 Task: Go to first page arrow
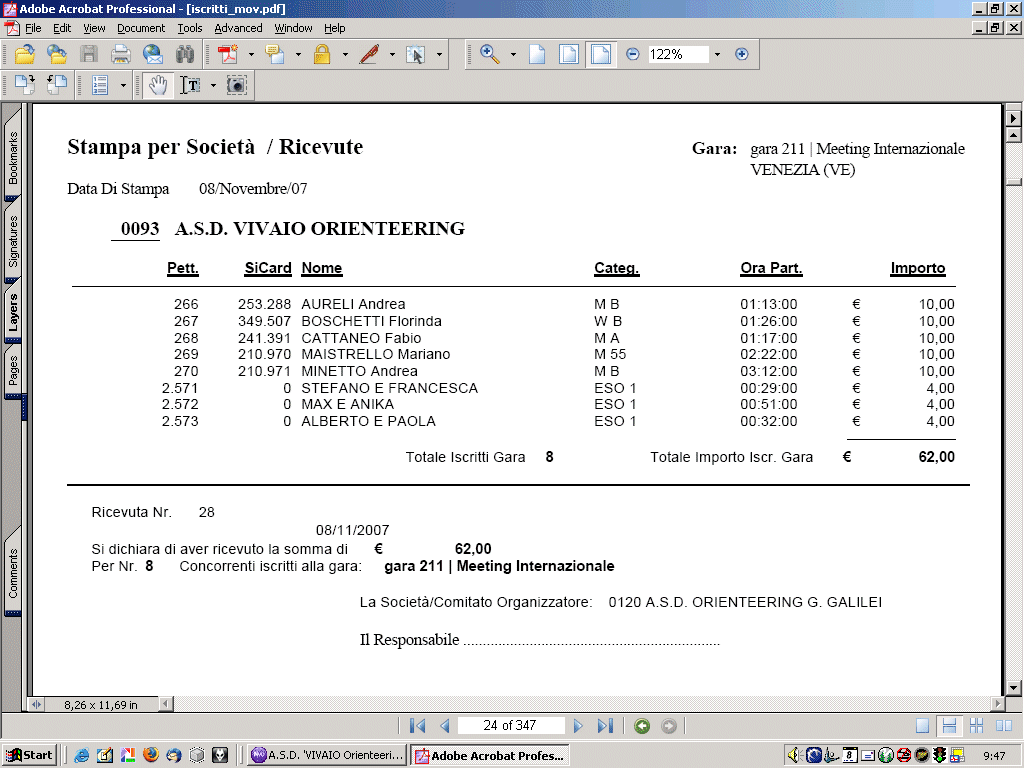pyautogui.click(x=417, y=726)
